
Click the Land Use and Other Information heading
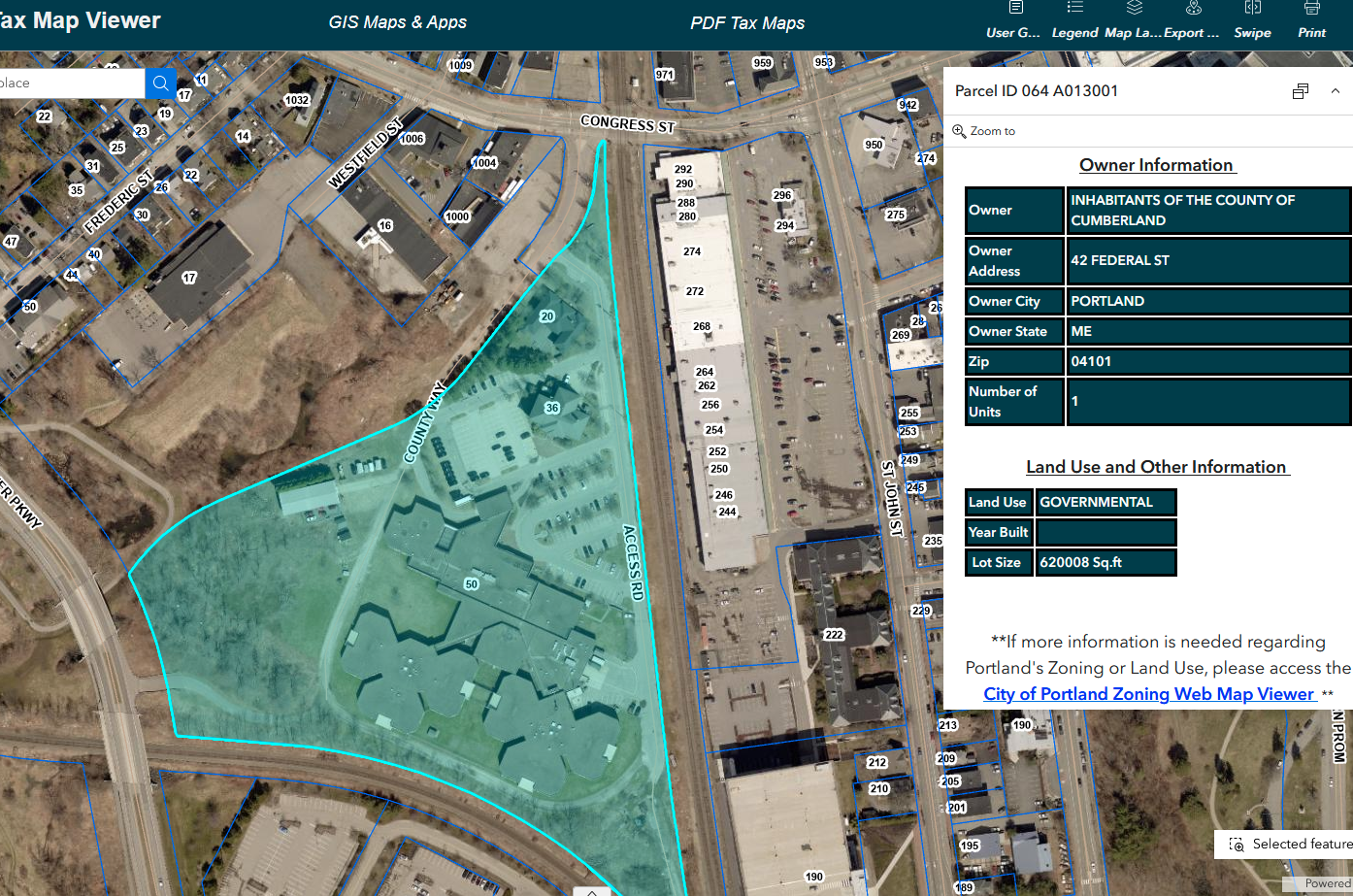1157,467
